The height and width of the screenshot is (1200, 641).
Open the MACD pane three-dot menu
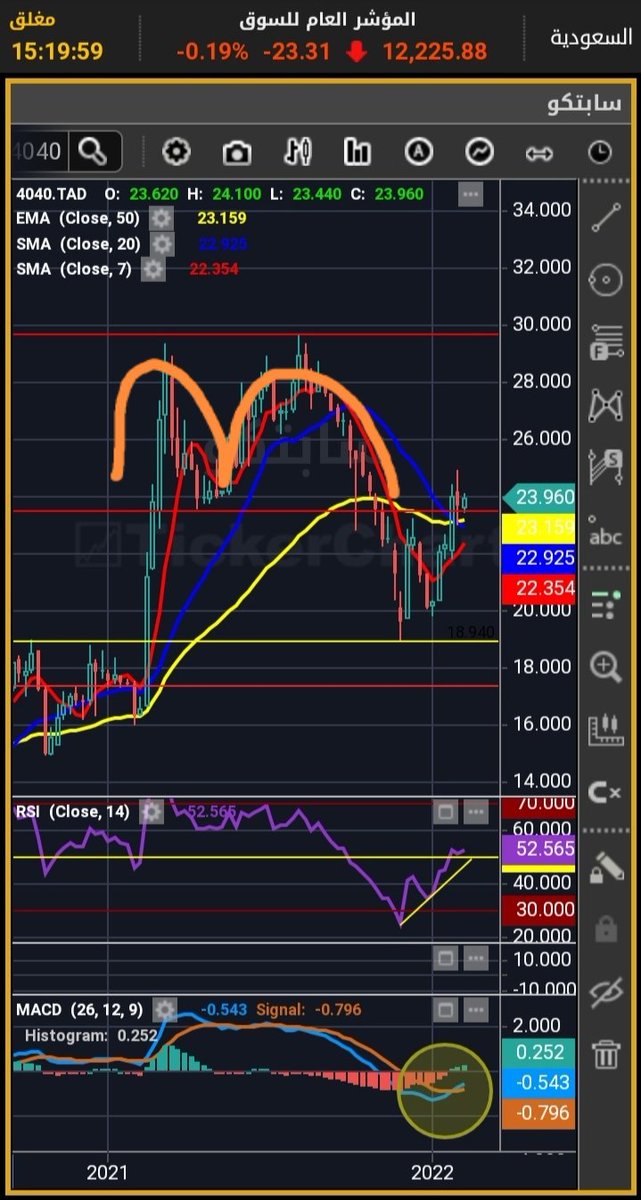click(x=475, y=1009)
